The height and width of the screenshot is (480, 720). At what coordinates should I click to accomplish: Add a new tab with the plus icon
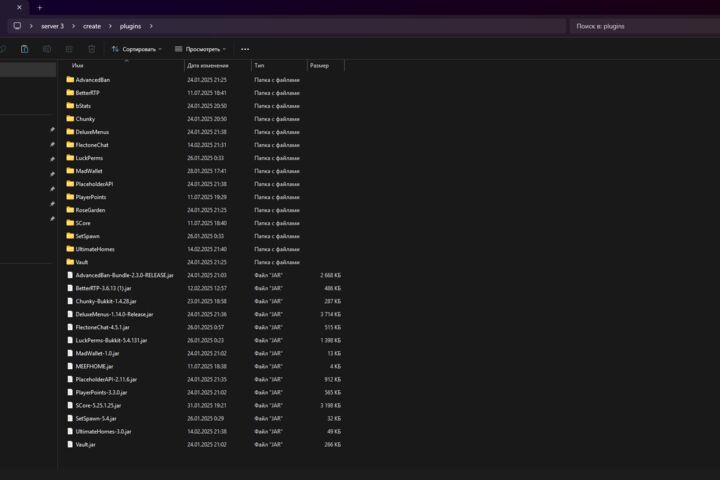39,8
